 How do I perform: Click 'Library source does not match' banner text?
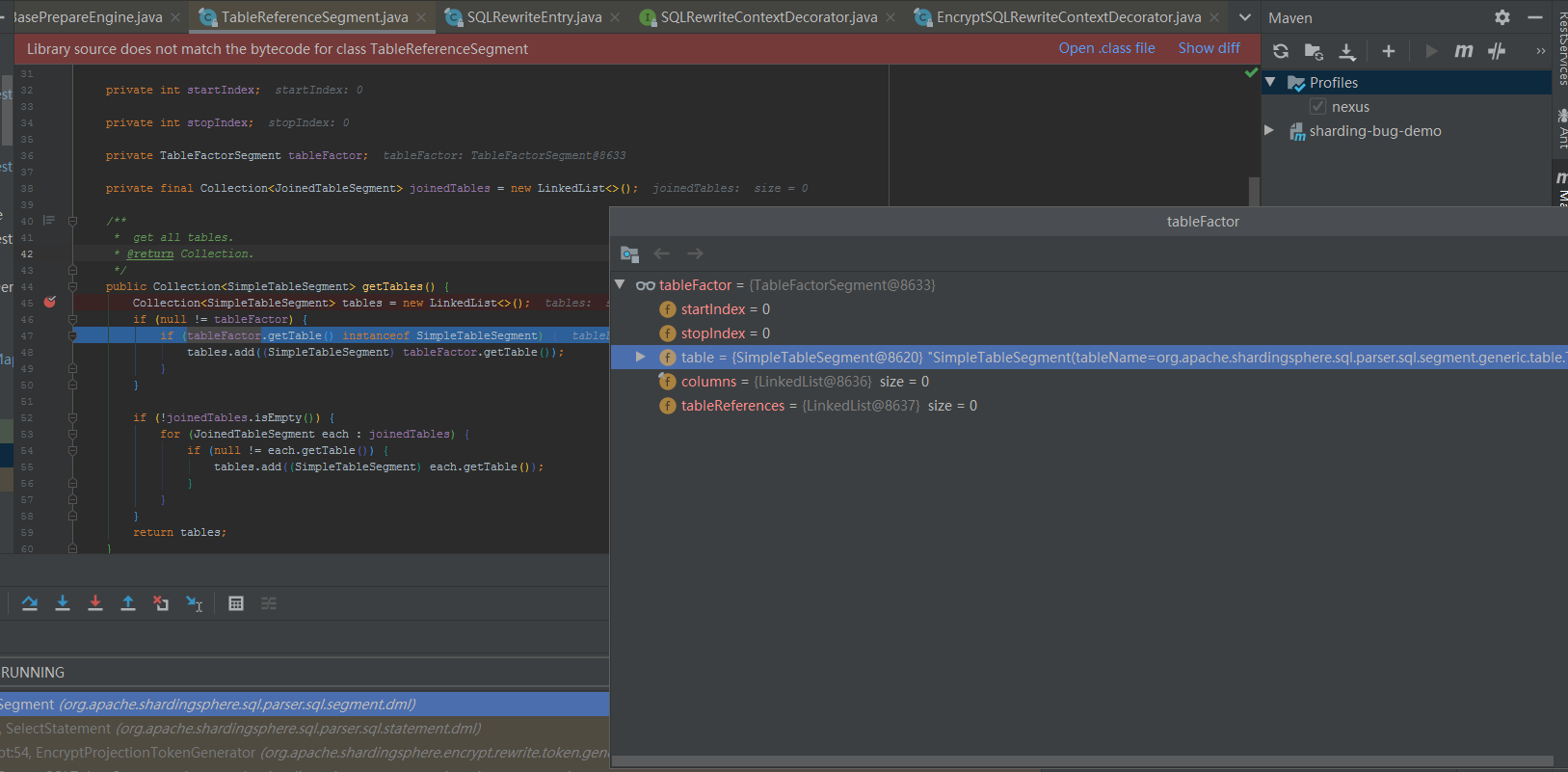click(x=278, y=49)
